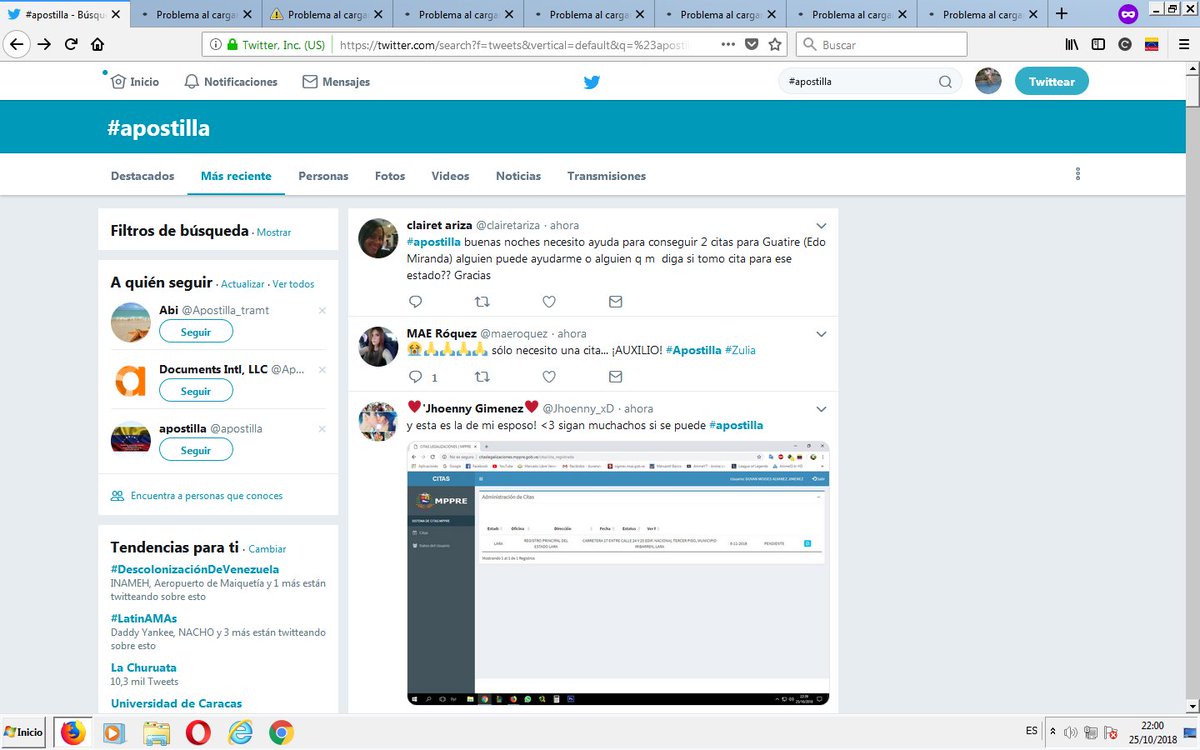Follow the @apostilla account
Image resolution: width=1200 pixels, height=750 pixels.
click(196, 450)
